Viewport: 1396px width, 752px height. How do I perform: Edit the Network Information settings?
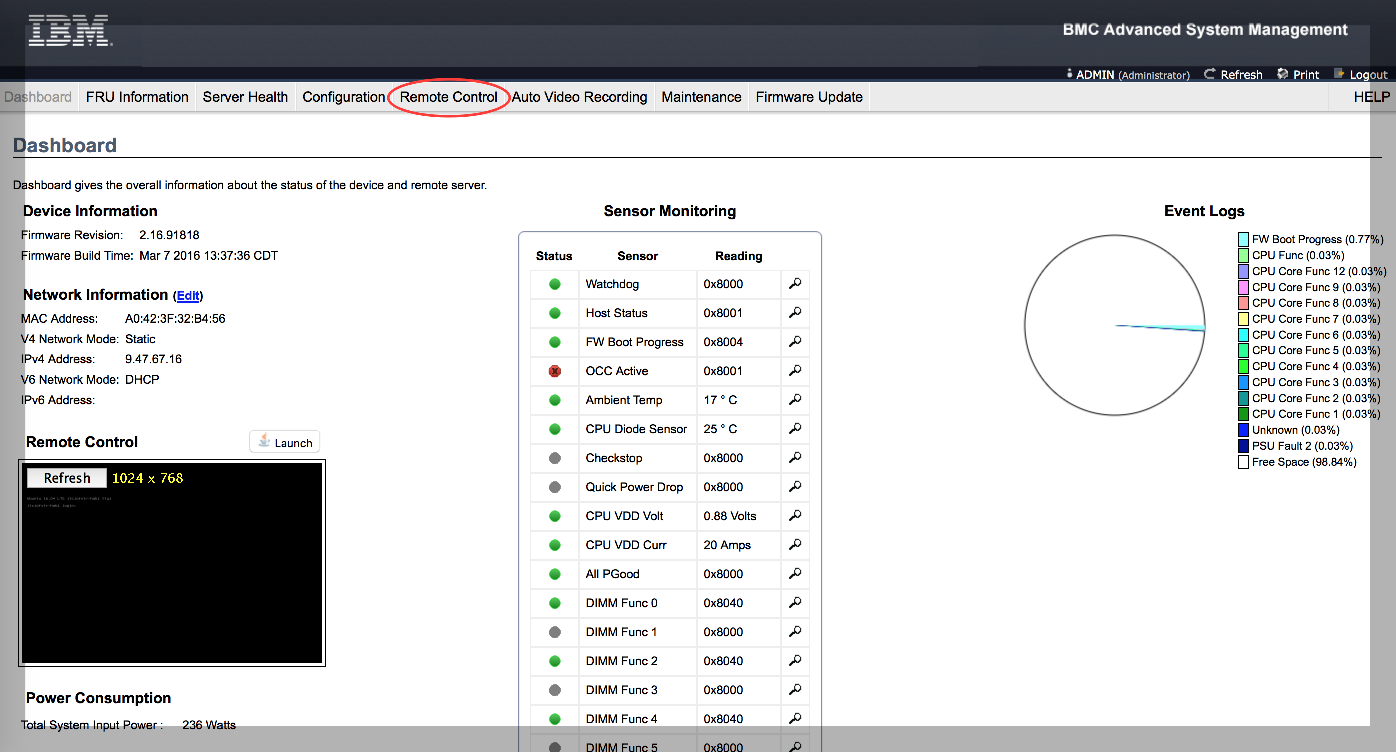(x=189, y=296)
